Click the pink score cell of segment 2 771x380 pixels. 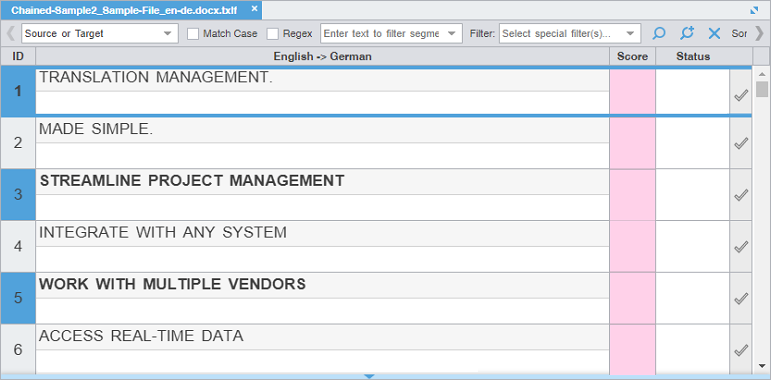pos(632,143)
